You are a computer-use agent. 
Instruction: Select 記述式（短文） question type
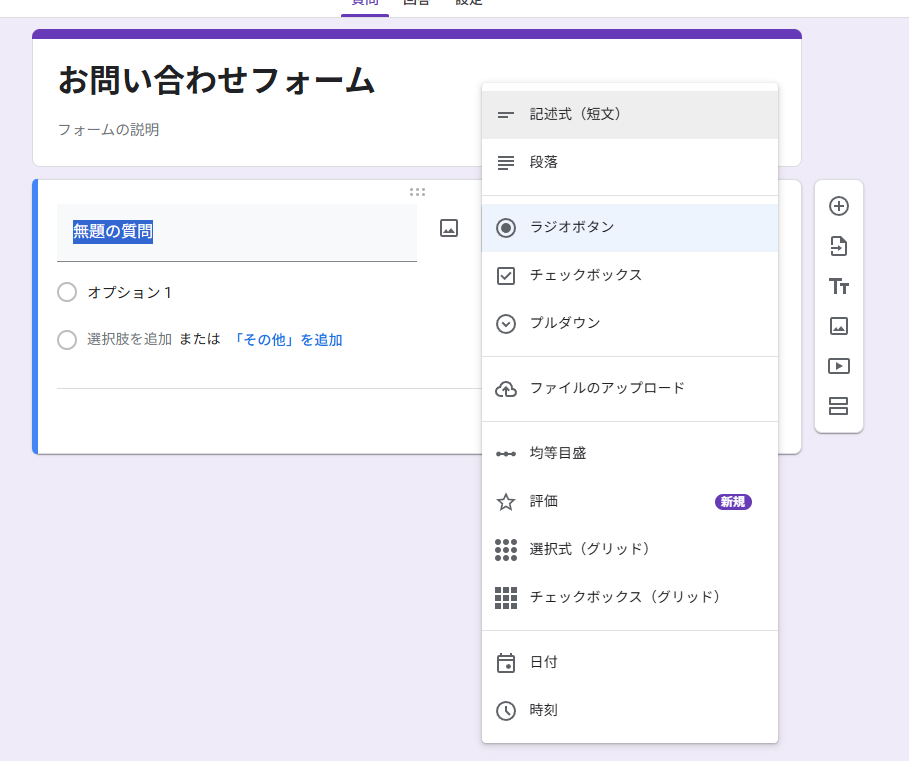(x=630, y=115)
